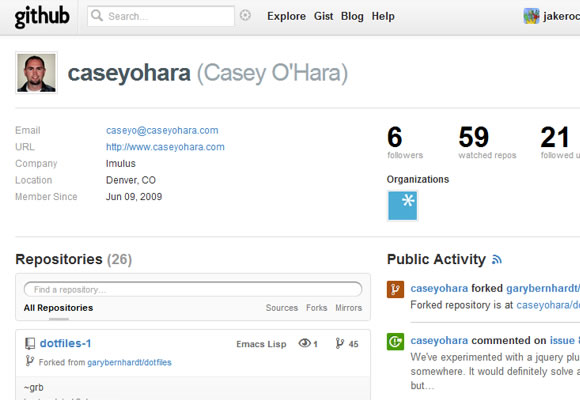580x400 pixels.
Task: Open garybernhardt link in fork activity
Action: point(543,288)
